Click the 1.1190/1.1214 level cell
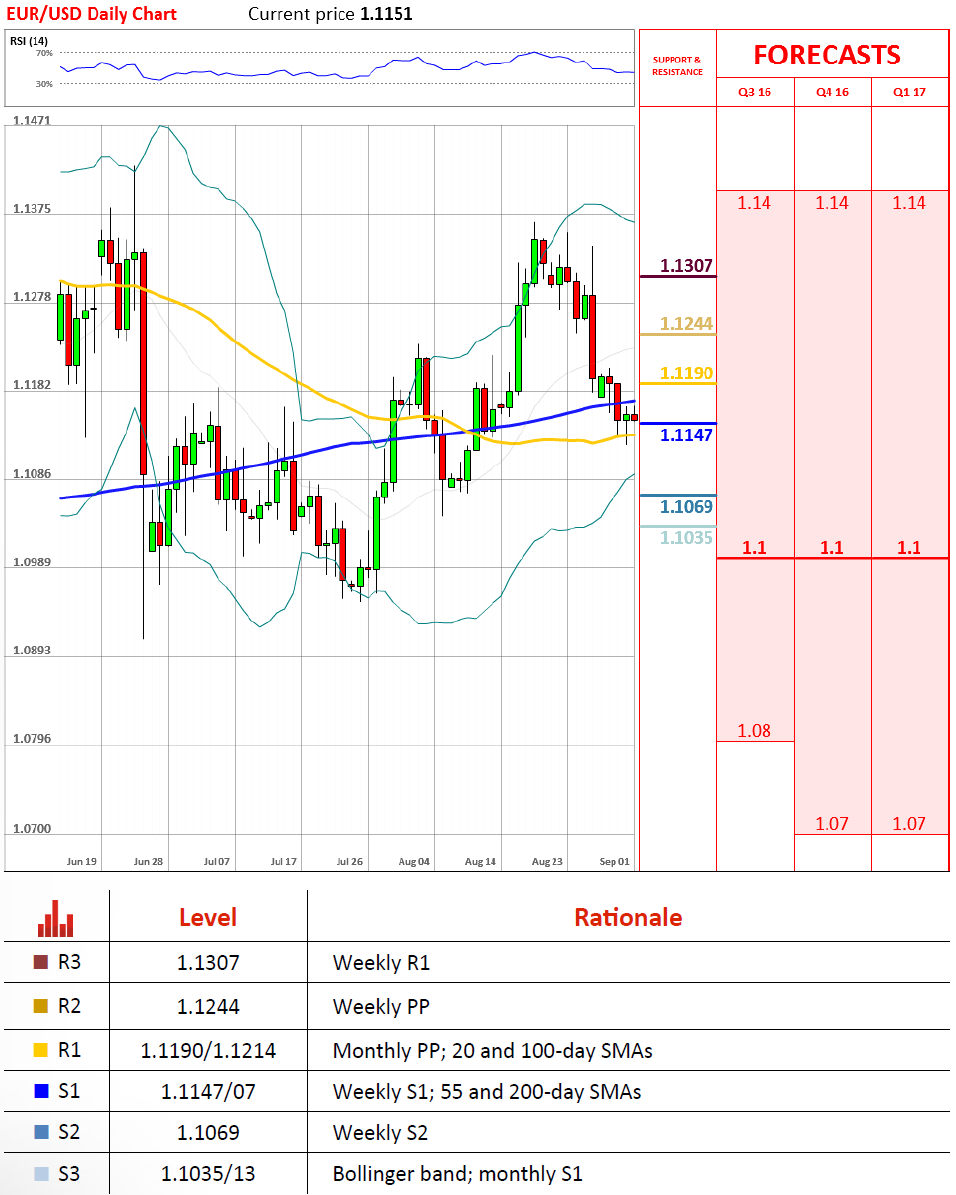 pos(208,1051)
